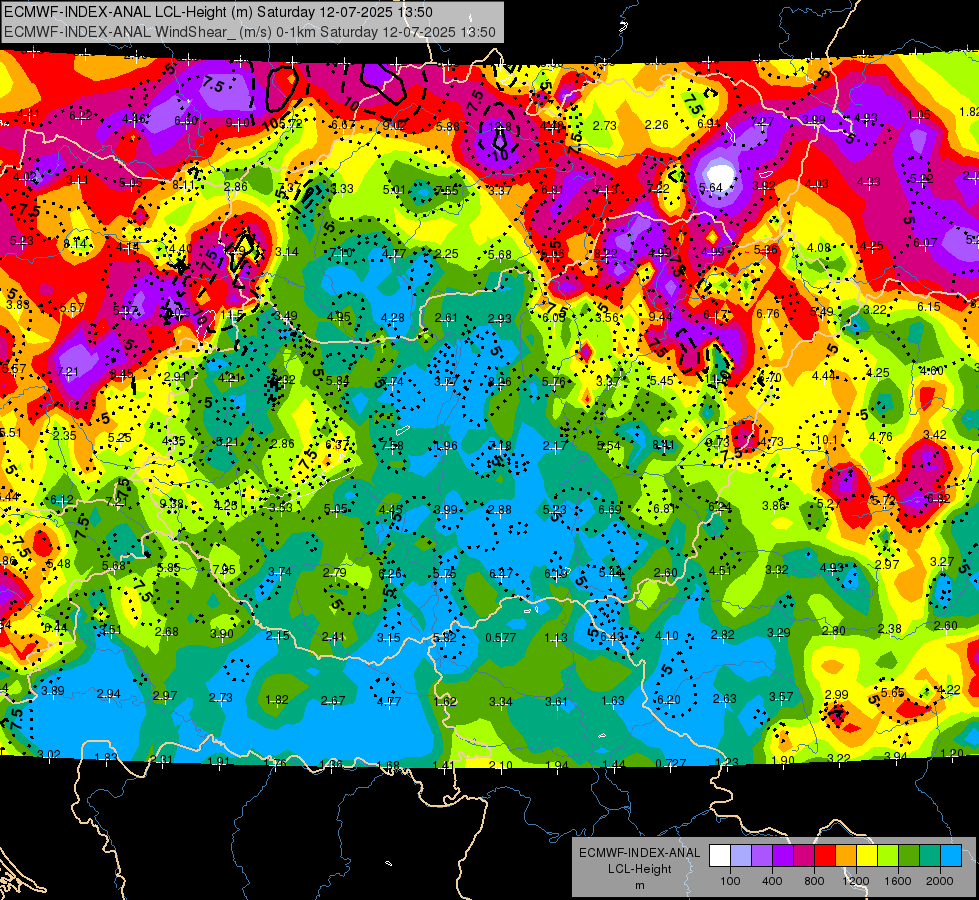Viewport: 979px width, 900px height.
Task: Click the 'm' unit label in the legend
Action: 639,886
